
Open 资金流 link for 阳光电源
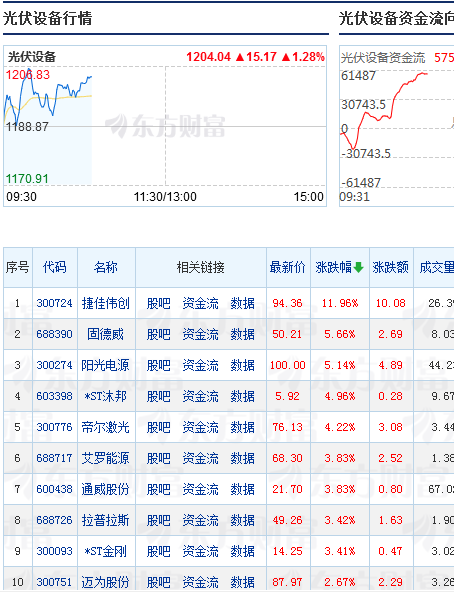[x=200, y=365]
